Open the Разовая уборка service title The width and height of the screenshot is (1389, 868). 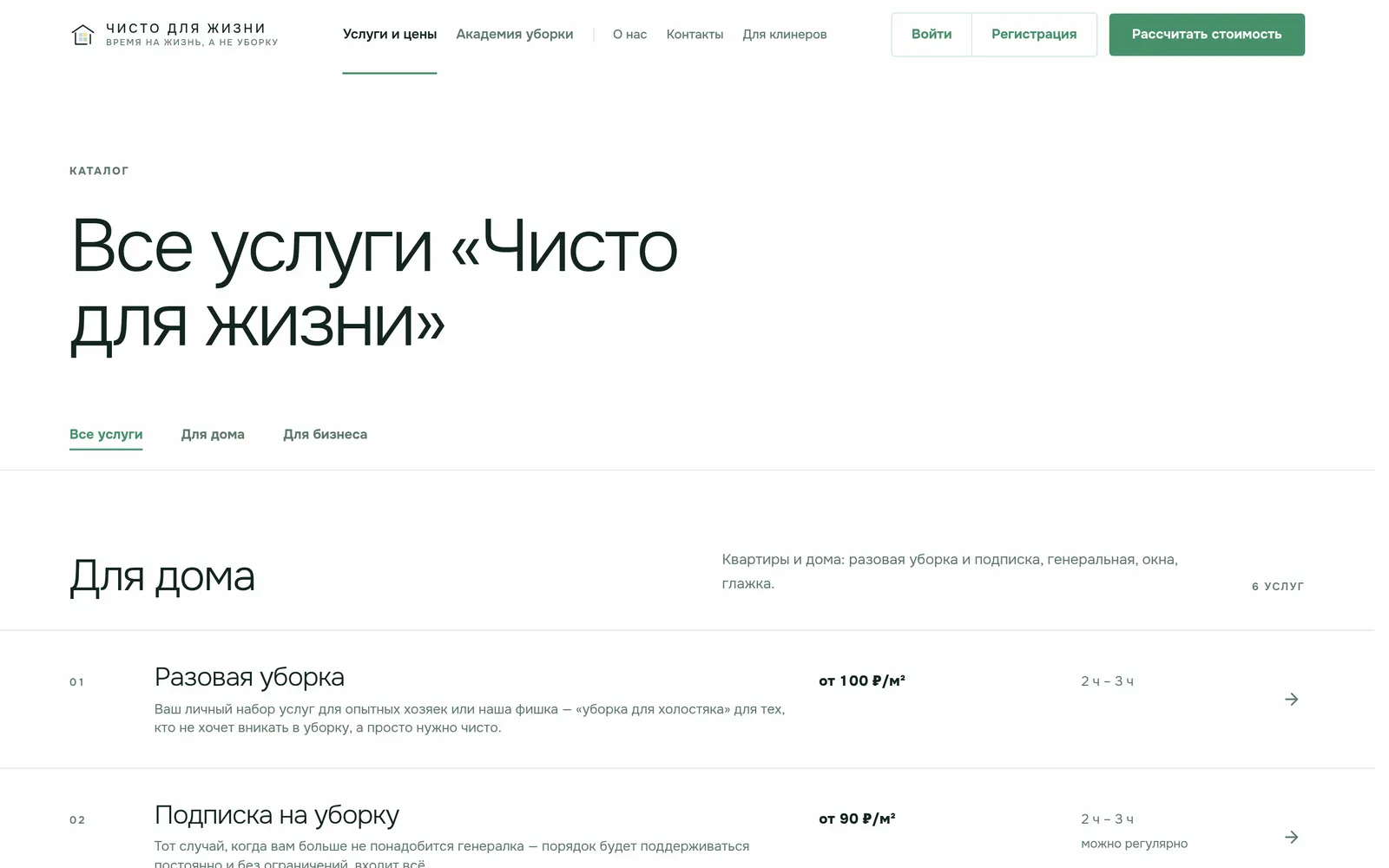249,677
